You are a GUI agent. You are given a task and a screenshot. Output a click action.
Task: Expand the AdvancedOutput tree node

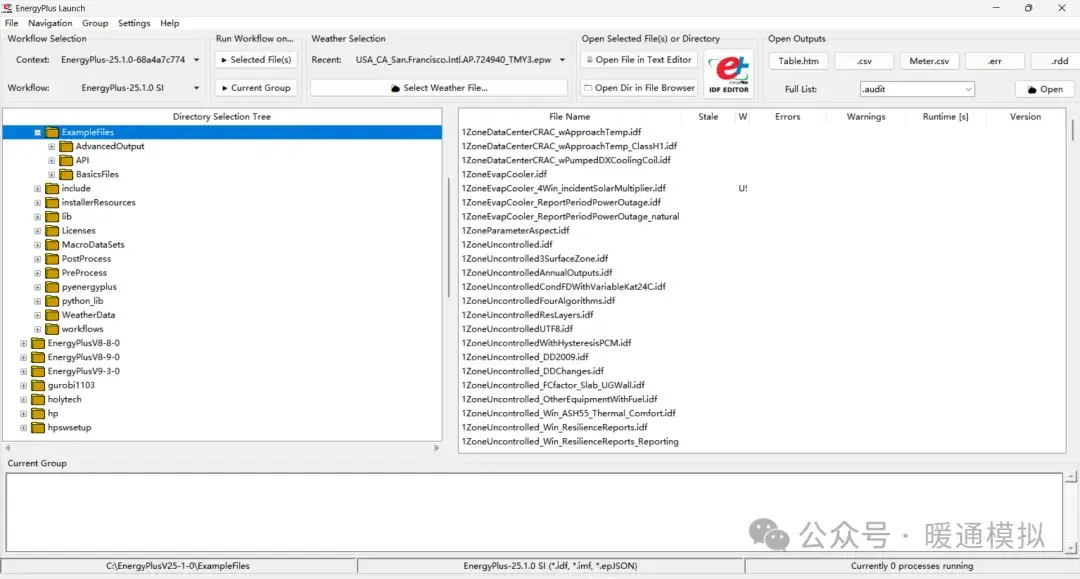[51, 147]
